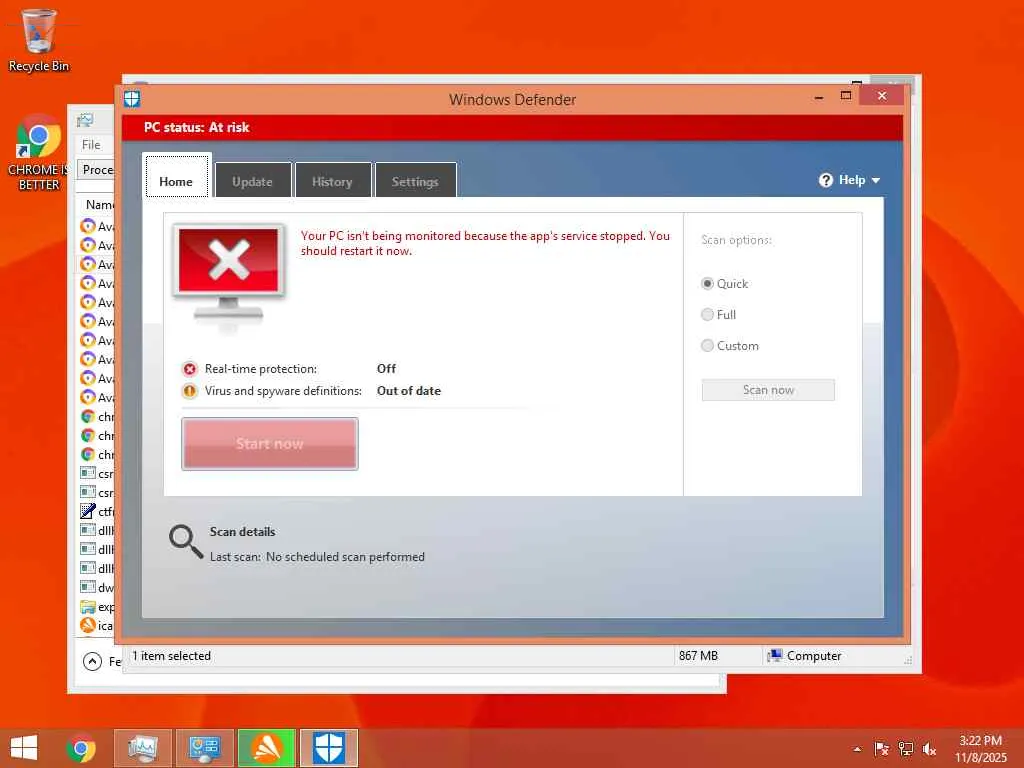The height and width of the screenshot is (768, 1024).
Task: Click the PC status: At risk banner
Action: point(513,127)
